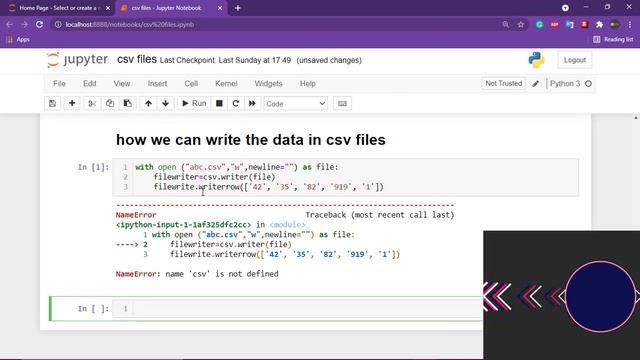The width and height of the screenshot is (640, 360).
Task: Click the pencil edit mode icon
Action: [x=536, y=84]
